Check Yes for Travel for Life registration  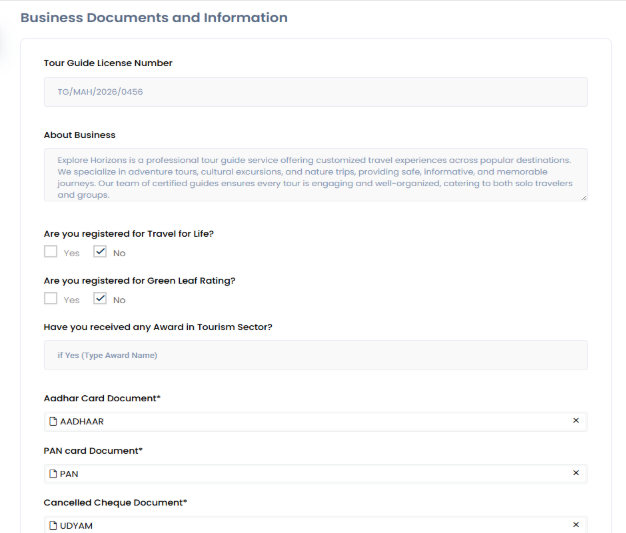pos(51,252)
